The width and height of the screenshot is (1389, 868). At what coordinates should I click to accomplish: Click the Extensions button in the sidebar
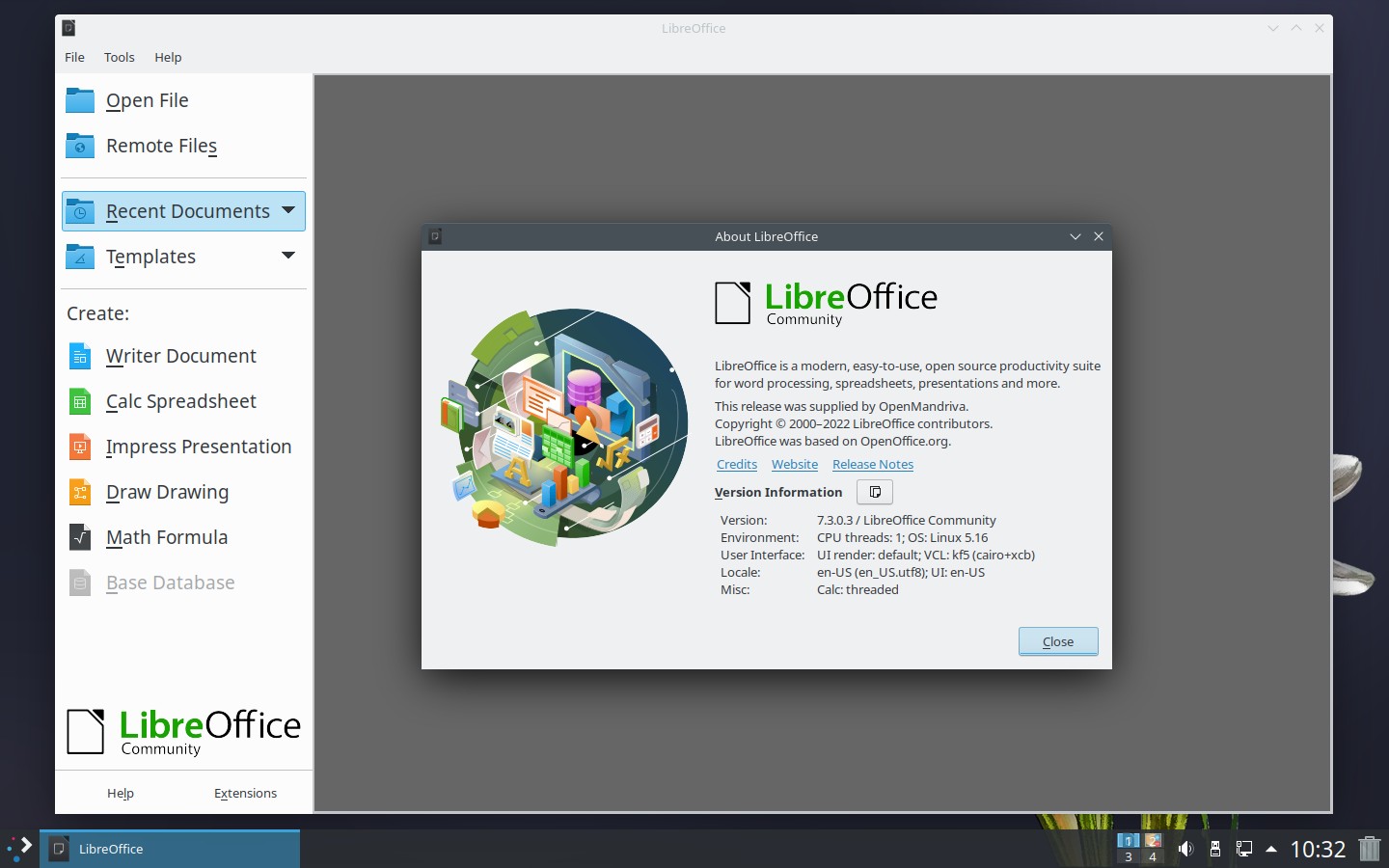(x=245, y=793)
